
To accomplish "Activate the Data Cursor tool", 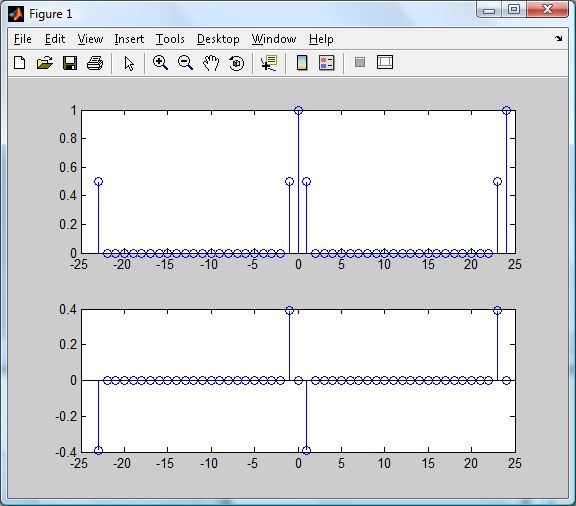I will (269, 63).
